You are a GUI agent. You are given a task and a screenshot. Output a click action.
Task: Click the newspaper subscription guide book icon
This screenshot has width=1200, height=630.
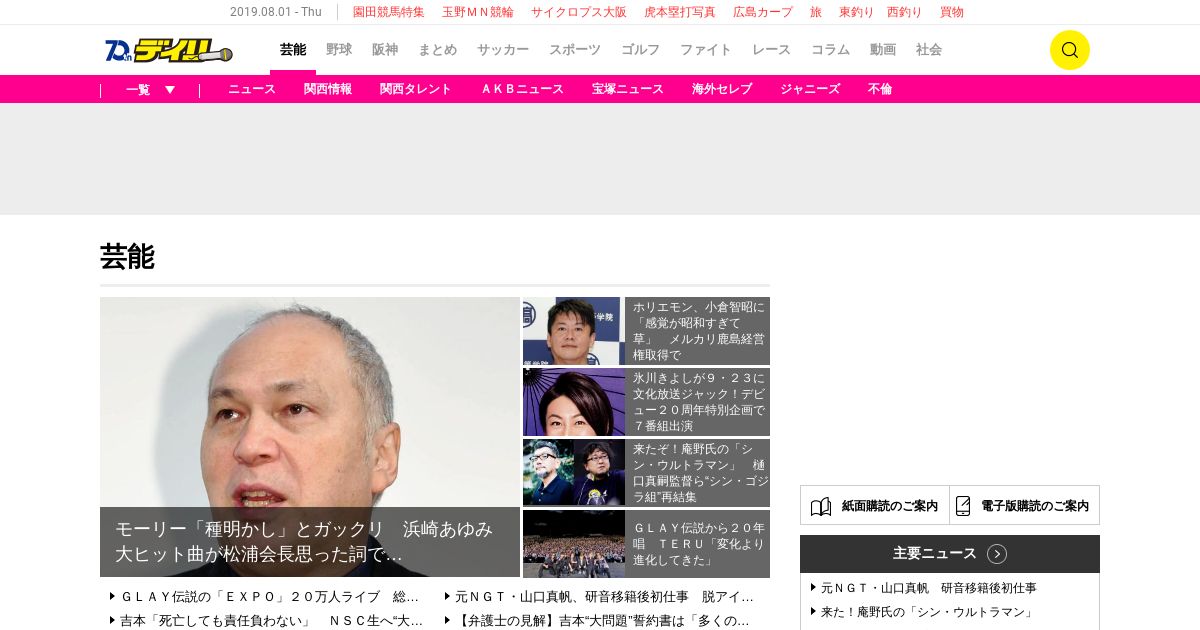pos(821,506)
